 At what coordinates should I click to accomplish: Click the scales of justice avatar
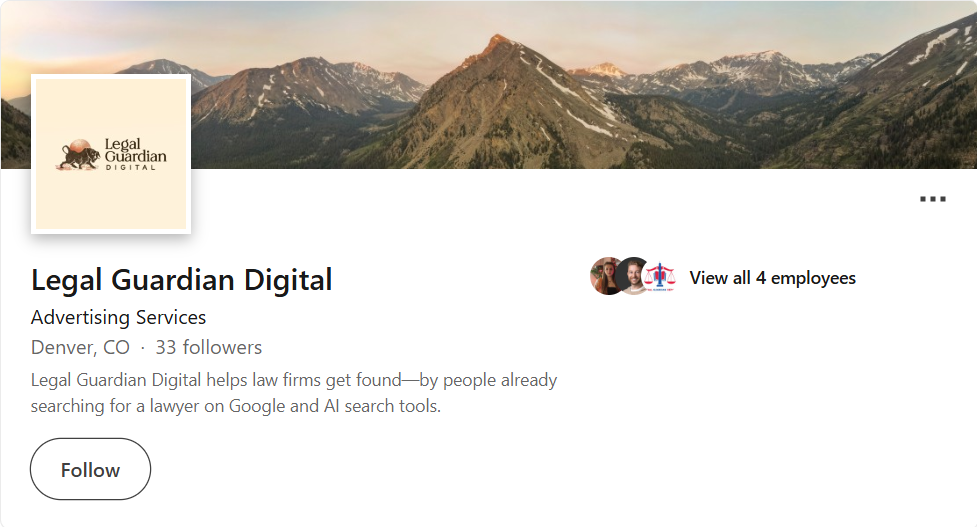click(660, 277)
